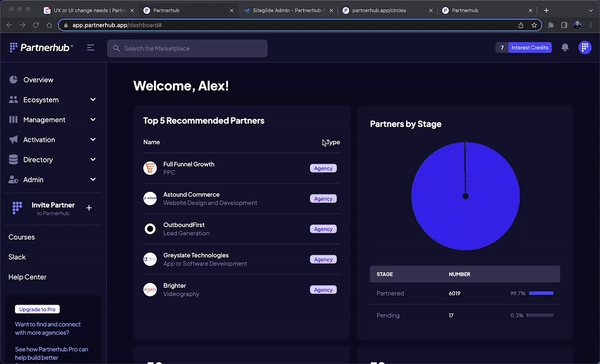The image size is (600, 364).
Task: Click the Partnerhub logo in header
Action: [x=41, y=47]
